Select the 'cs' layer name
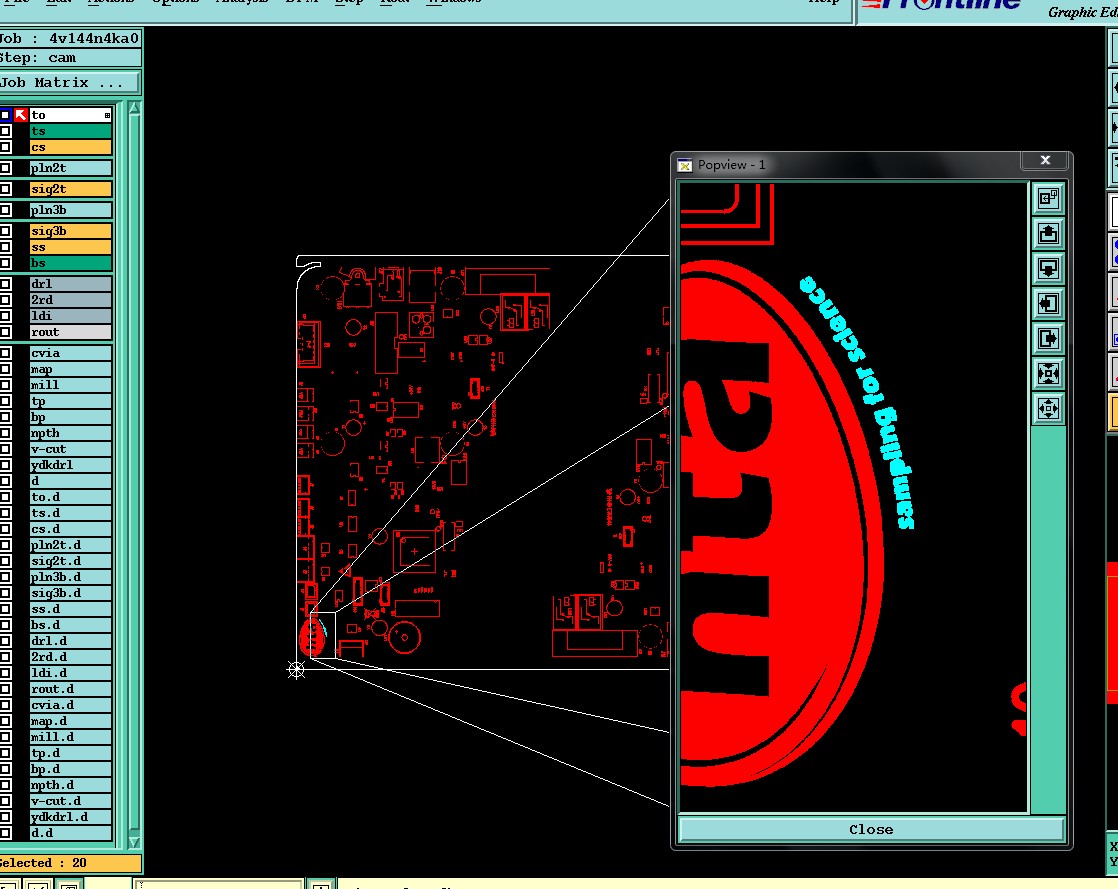1118x889 pixels. [x=71, y=148]
